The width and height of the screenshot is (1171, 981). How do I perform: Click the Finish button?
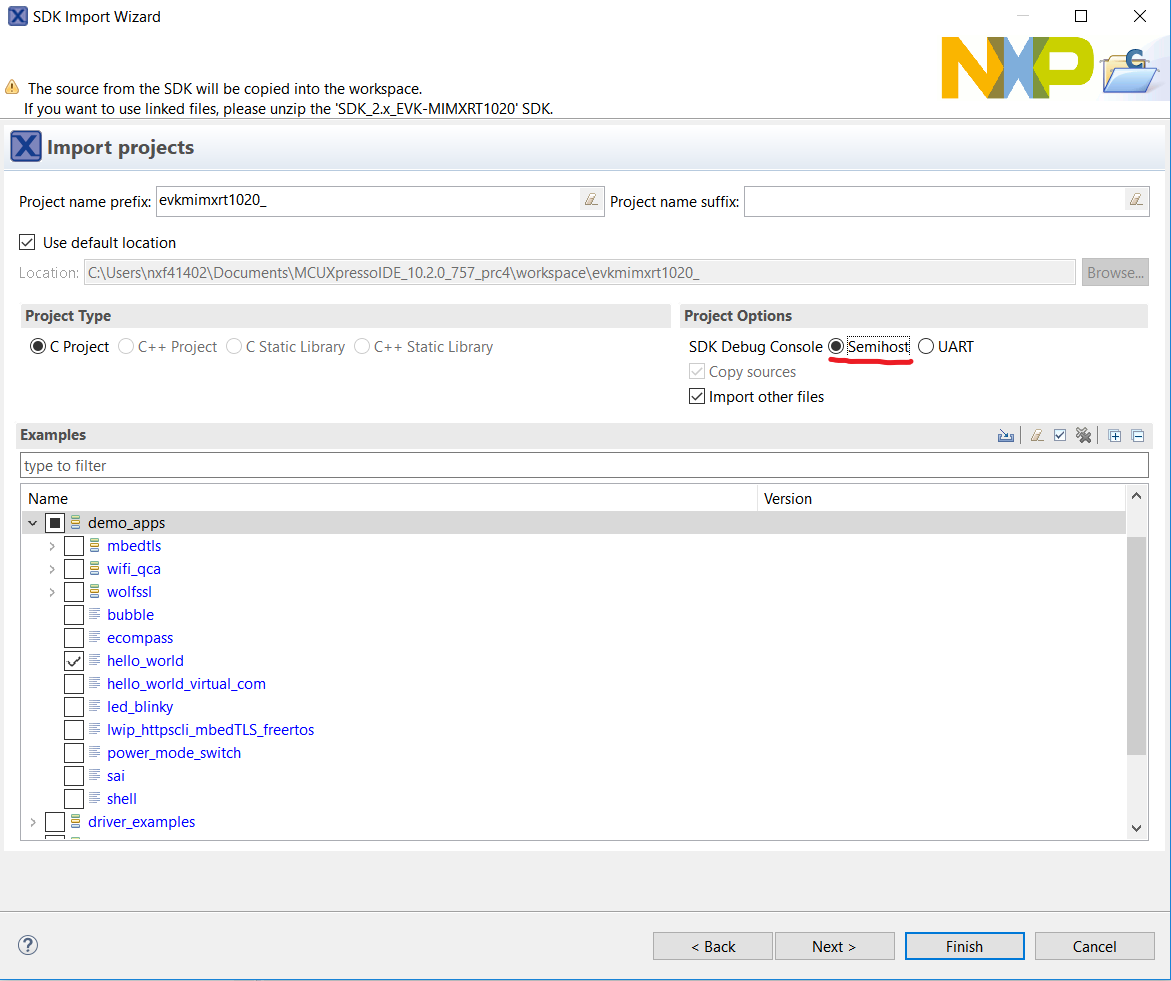[x=964, y=946]
